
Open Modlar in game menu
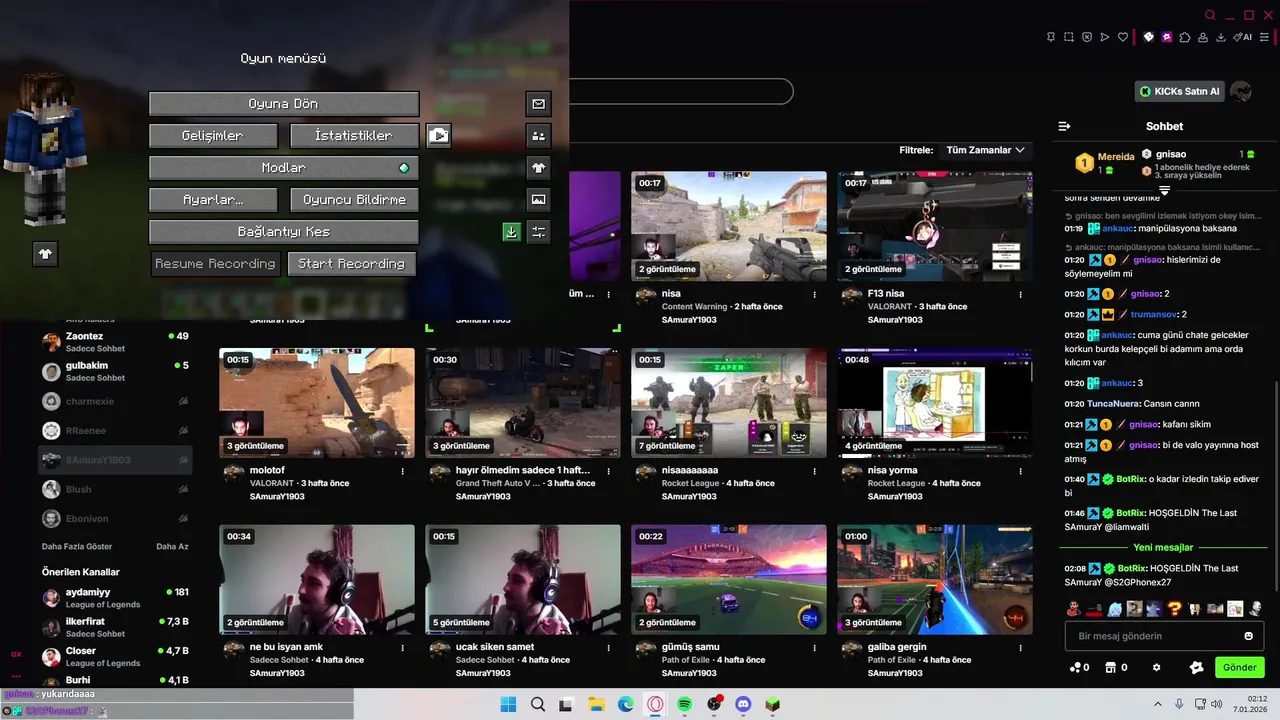coord(284,168)
